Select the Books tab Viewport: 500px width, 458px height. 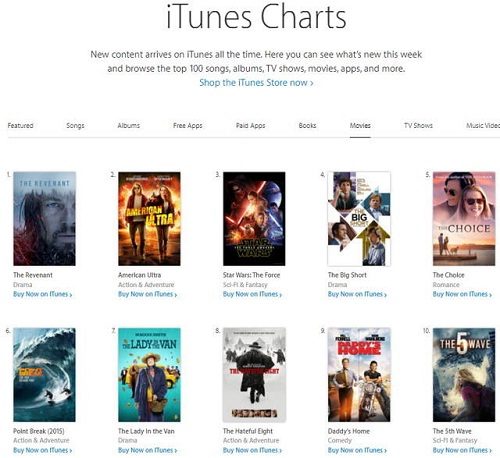(307, 126)
